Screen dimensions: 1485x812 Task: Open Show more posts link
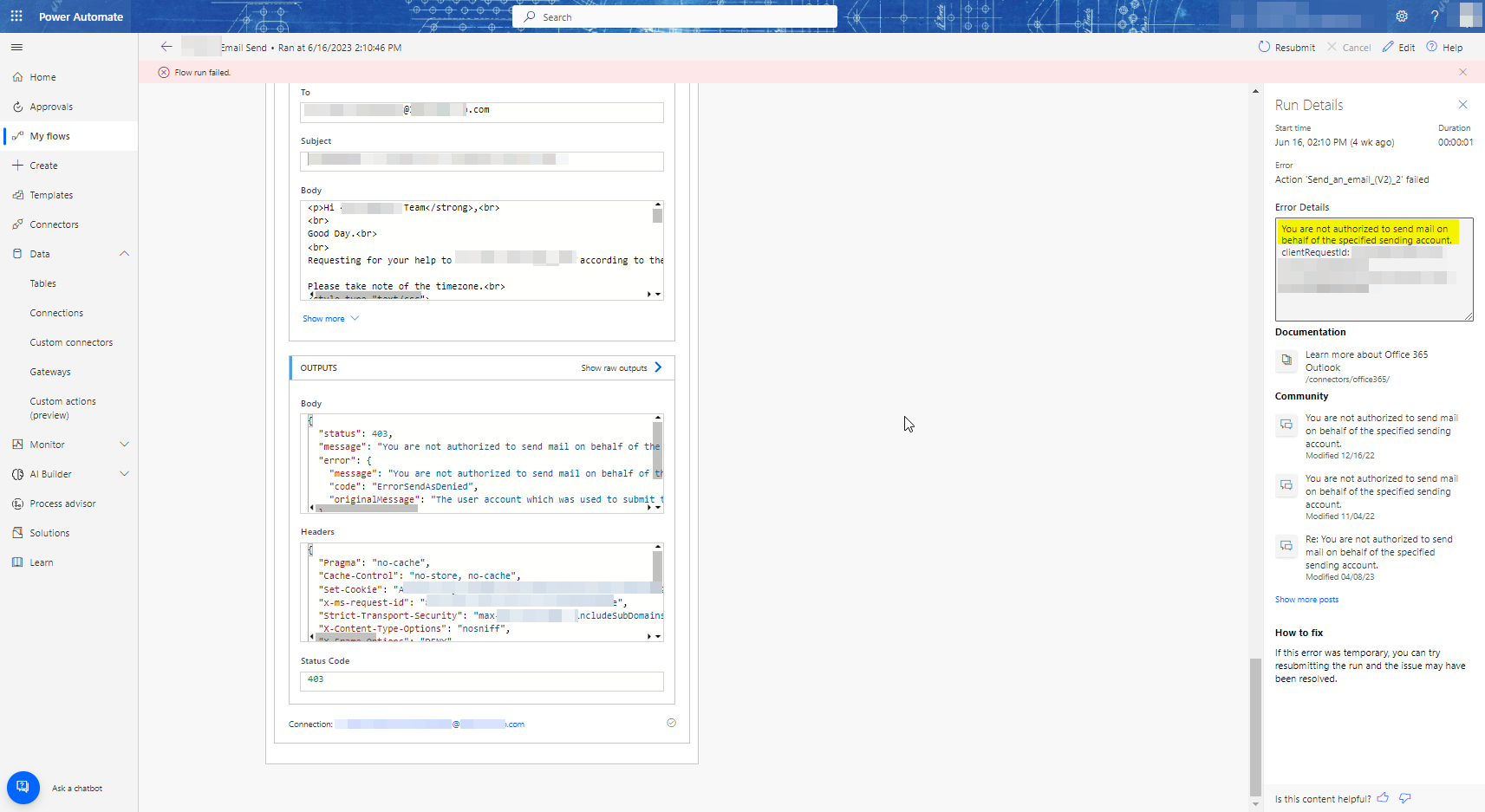tap(1306, 599)
